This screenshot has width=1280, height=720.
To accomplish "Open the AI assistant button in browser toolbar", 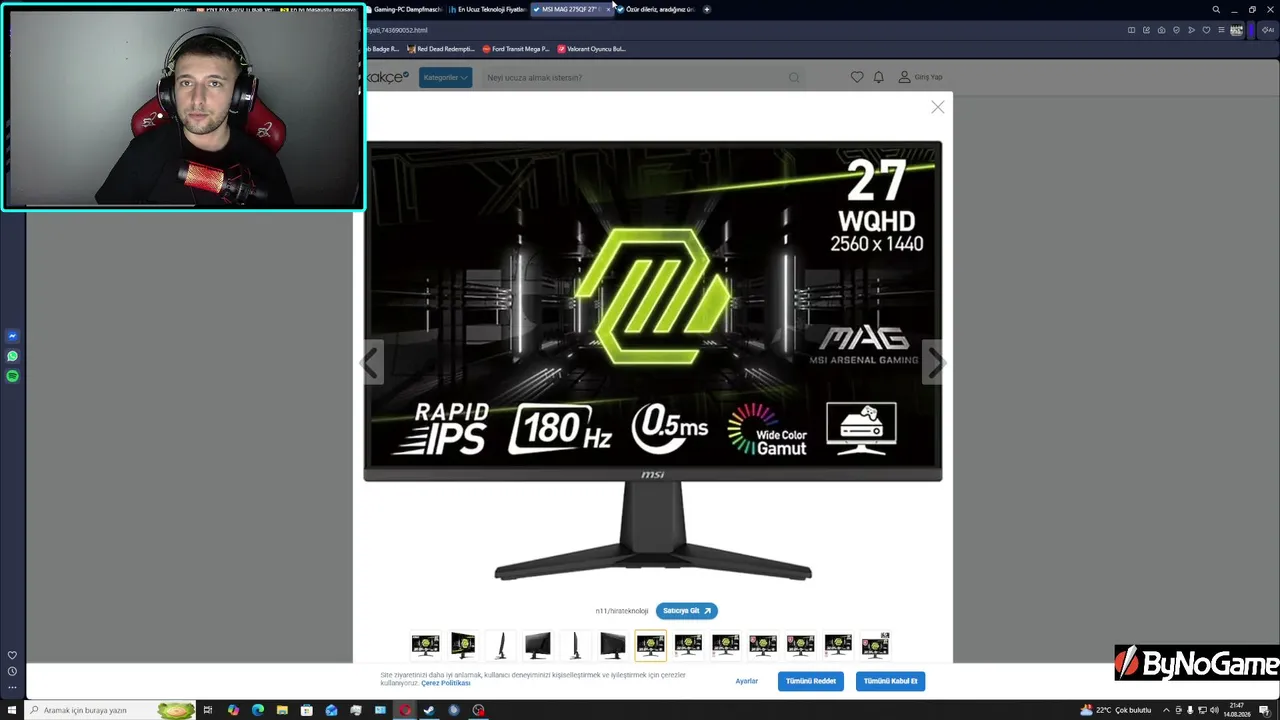I will 1267,30.
